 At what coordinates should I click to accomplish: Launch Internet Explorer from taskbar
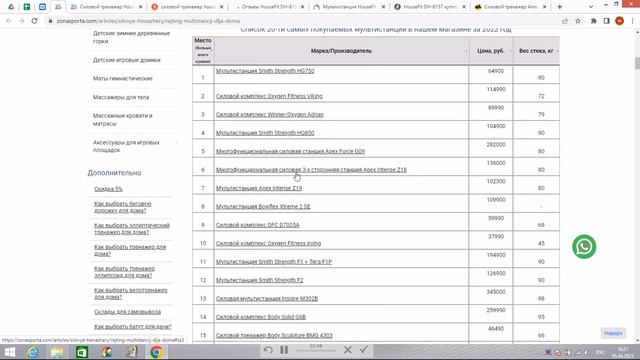pos(33,352)
